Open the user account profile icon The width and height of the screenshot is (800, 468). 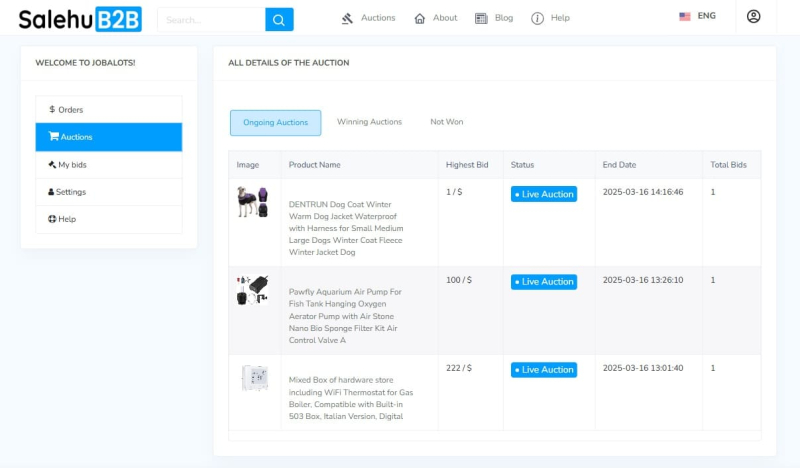[x=753, y=17]
